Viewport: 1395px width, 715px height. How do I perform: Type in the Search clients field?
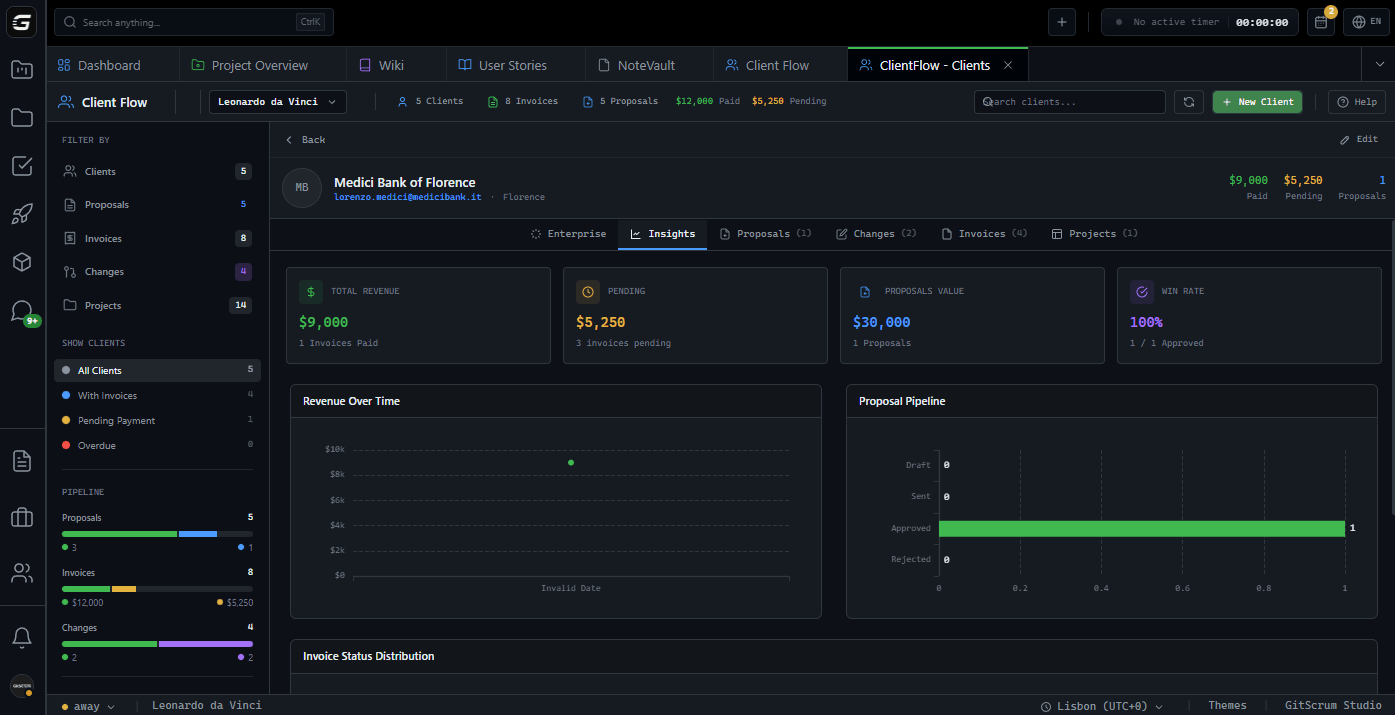coord(1069,101)
